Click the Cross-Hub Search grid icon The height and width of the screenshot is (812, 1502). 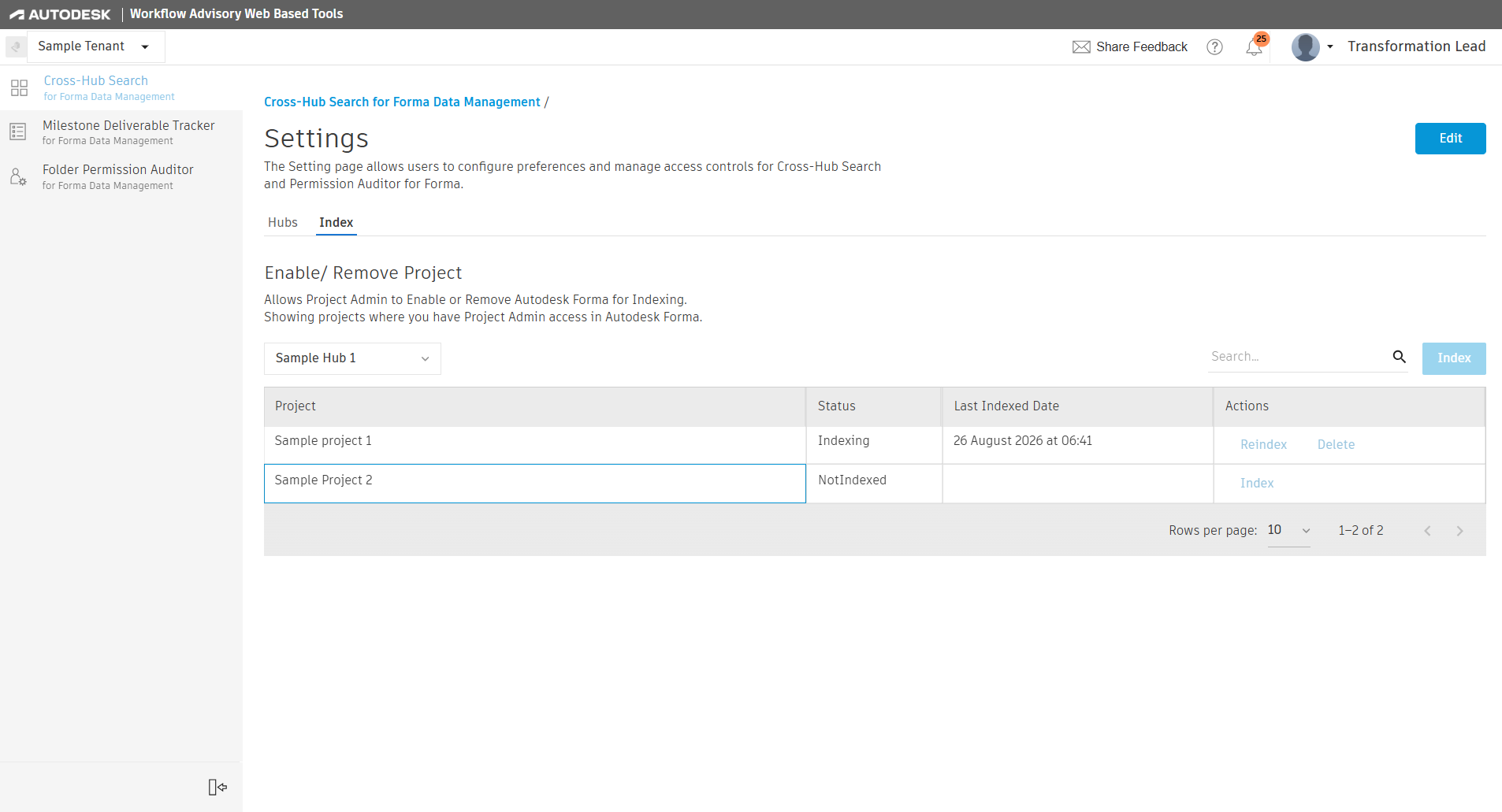point(19,87)
